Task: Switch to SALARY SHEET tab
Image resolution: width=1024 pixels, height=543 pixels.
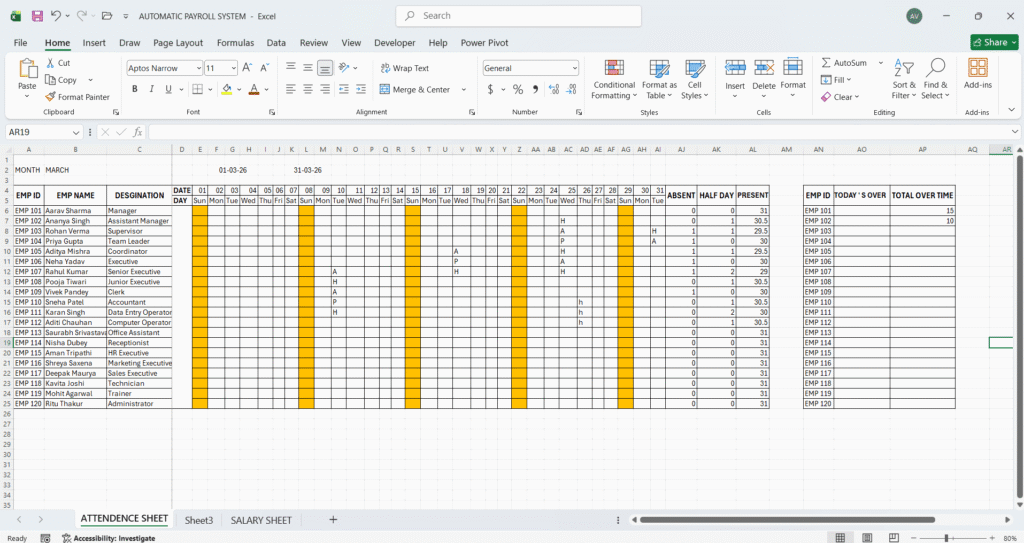Action: tap(261, 520)
